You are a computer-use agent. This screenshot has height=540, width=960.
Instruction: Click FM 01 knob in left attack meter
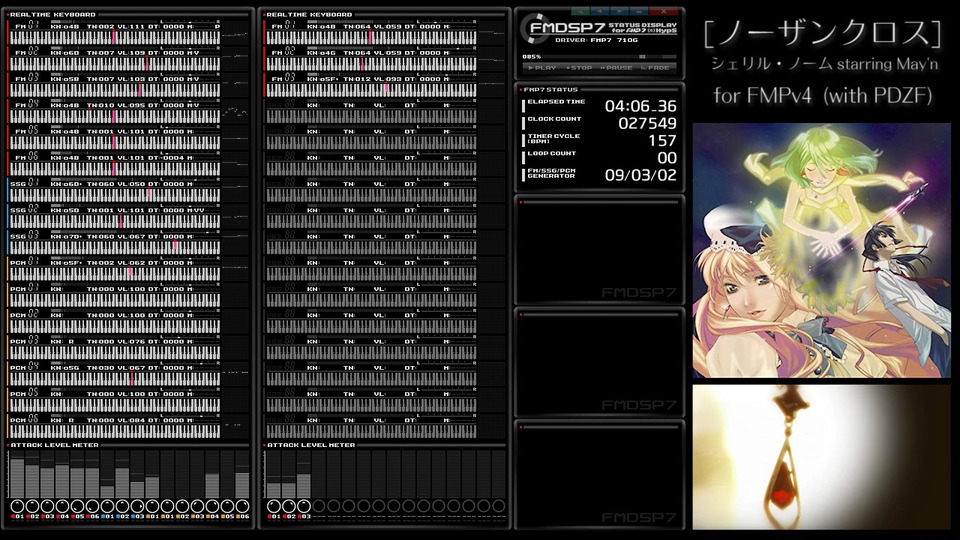tap(17, 506)
